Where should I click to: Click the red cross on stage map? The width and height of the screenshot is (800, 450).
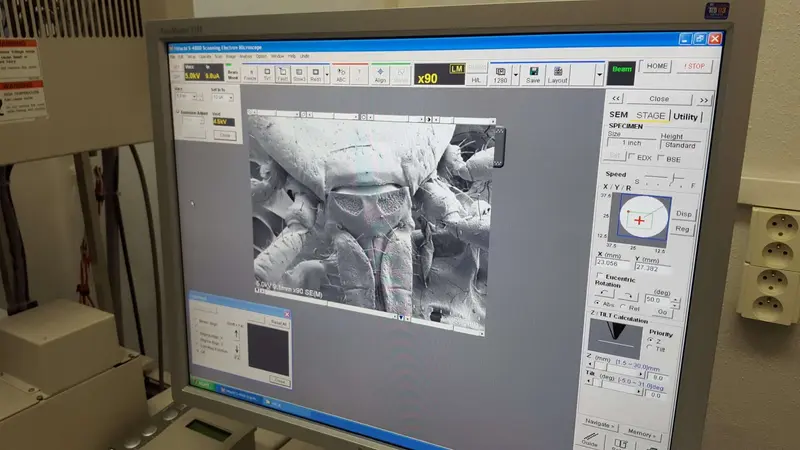pos(639,220)
